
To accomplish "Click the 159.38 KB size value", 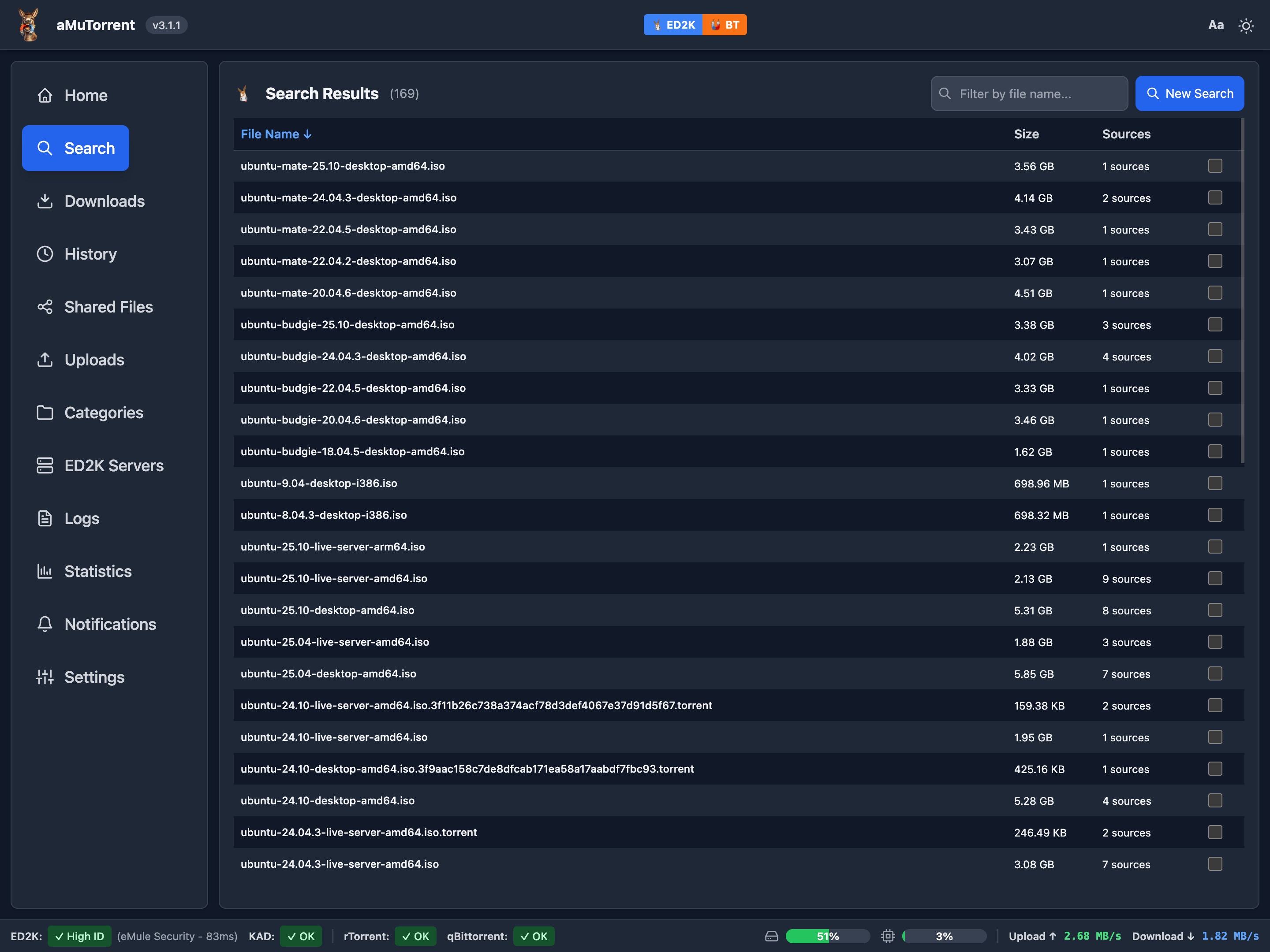I will click(1038, 706).
